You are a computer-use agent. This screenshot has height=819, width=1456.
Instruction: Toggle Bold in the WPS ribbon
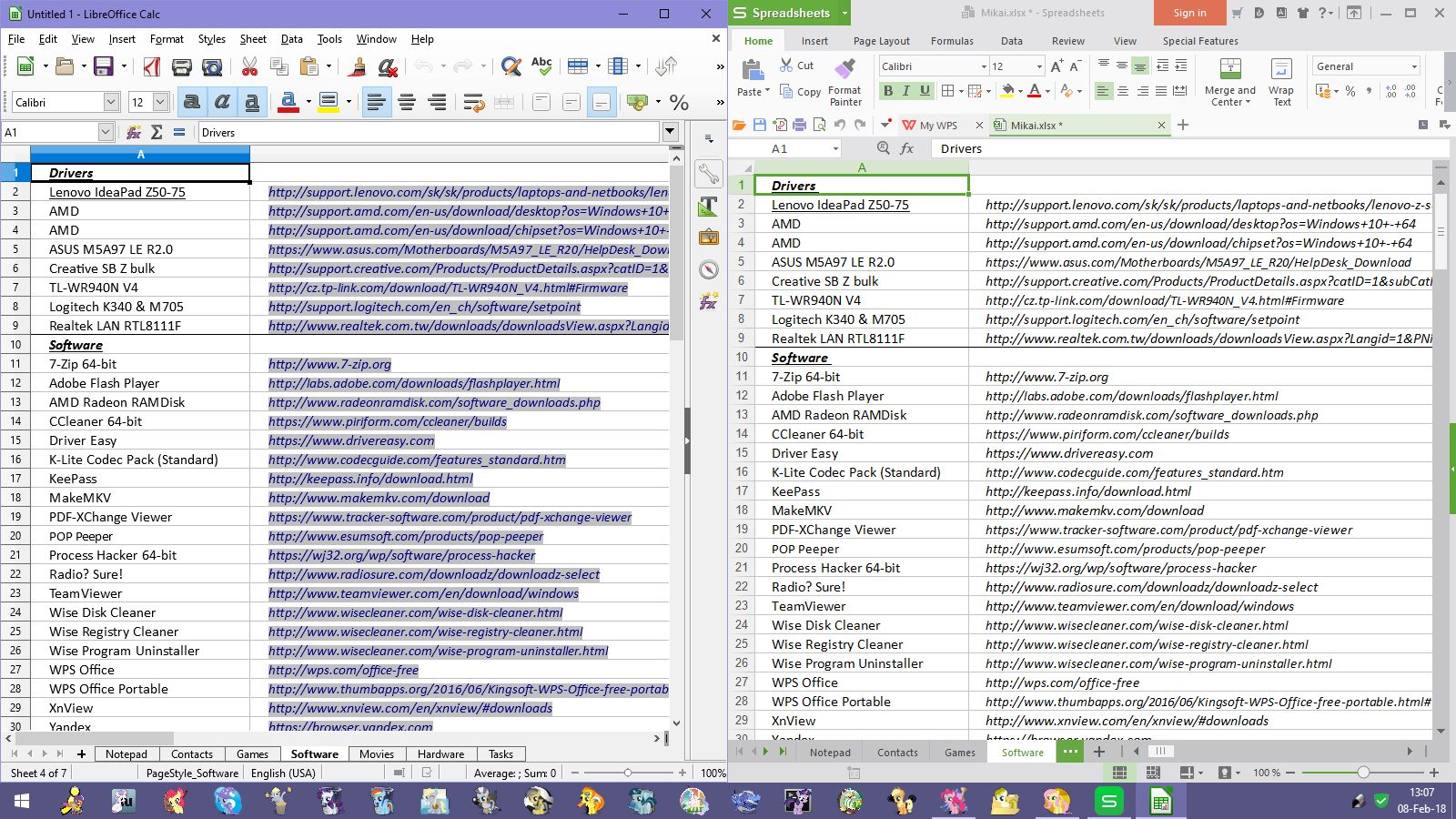[887, 91]
